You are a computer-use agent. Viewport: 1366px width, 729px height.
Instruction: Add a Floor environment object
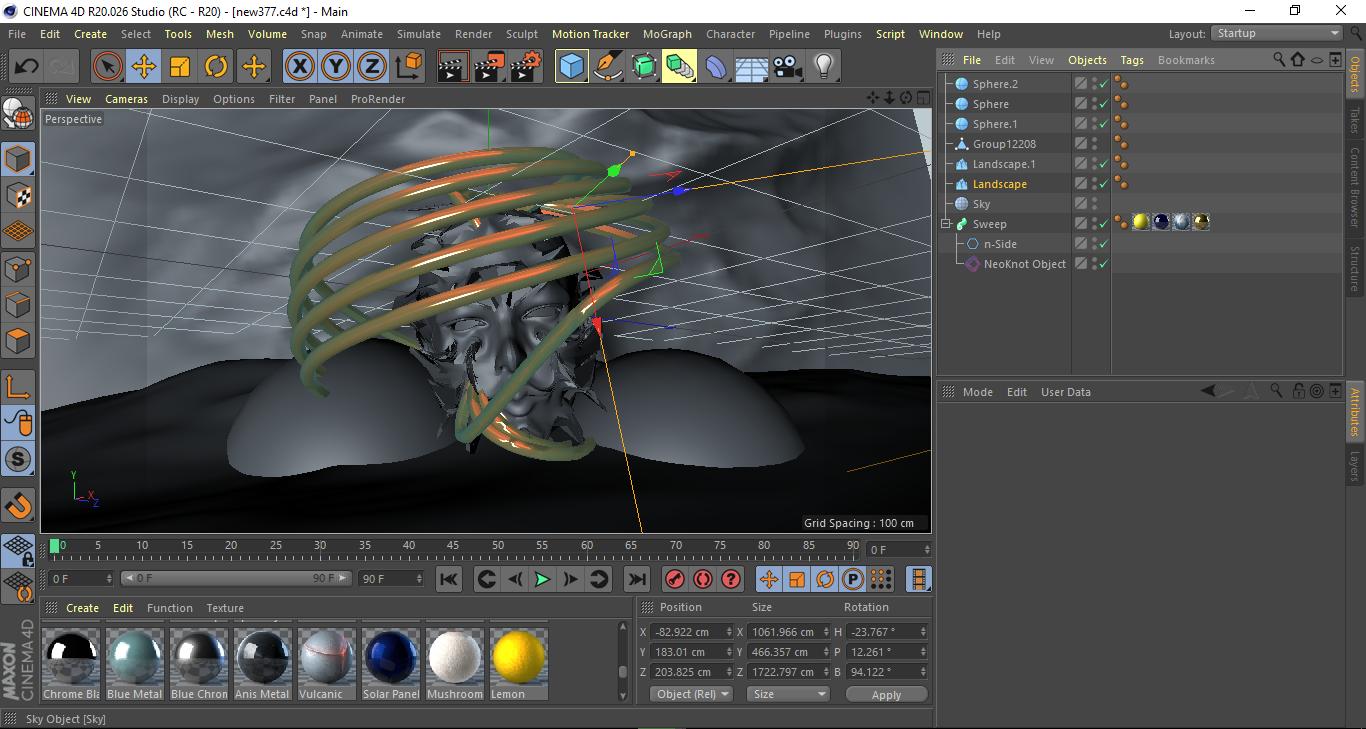click(x=752, y=67)
